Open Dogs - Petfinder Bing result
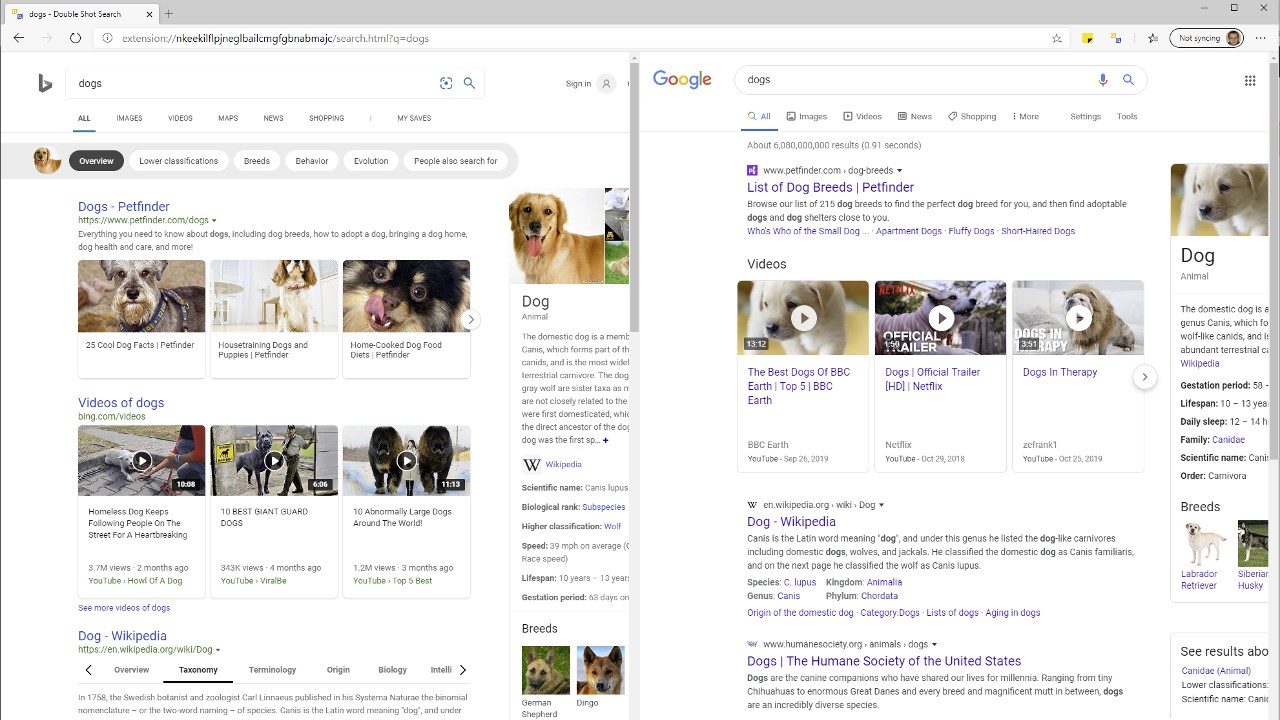Screen dimensions: 1280x720 (124, 207)
